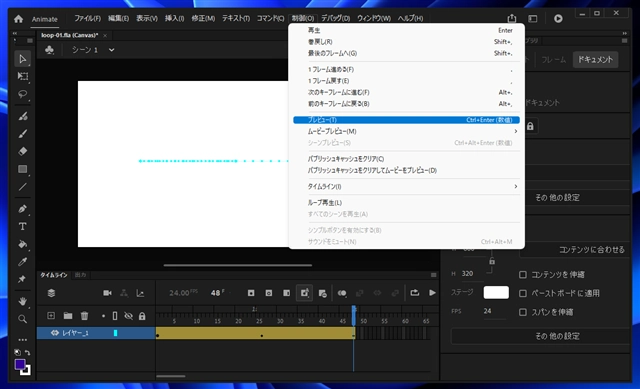
Task: Delete the selected layer via trash icon
Action: coord(84,316)
